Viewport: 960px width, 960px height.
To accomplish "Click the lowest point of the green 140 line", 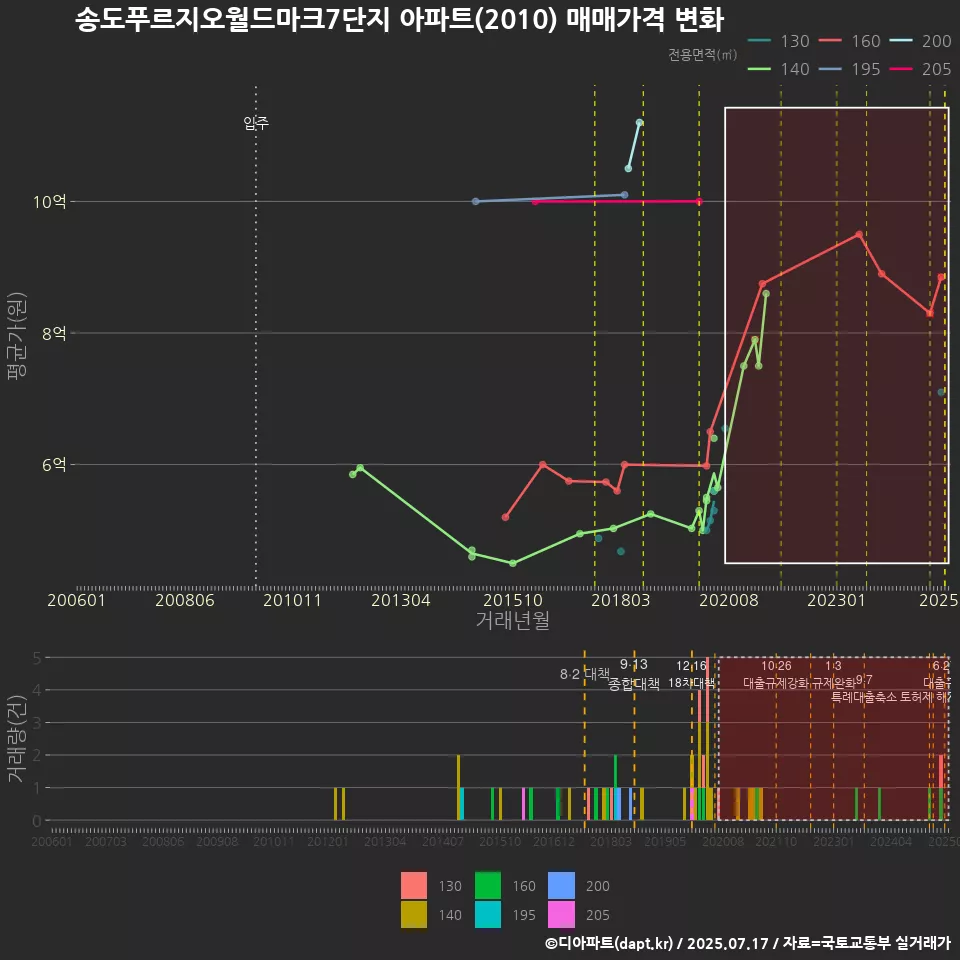I will click(x=513, y=563).
